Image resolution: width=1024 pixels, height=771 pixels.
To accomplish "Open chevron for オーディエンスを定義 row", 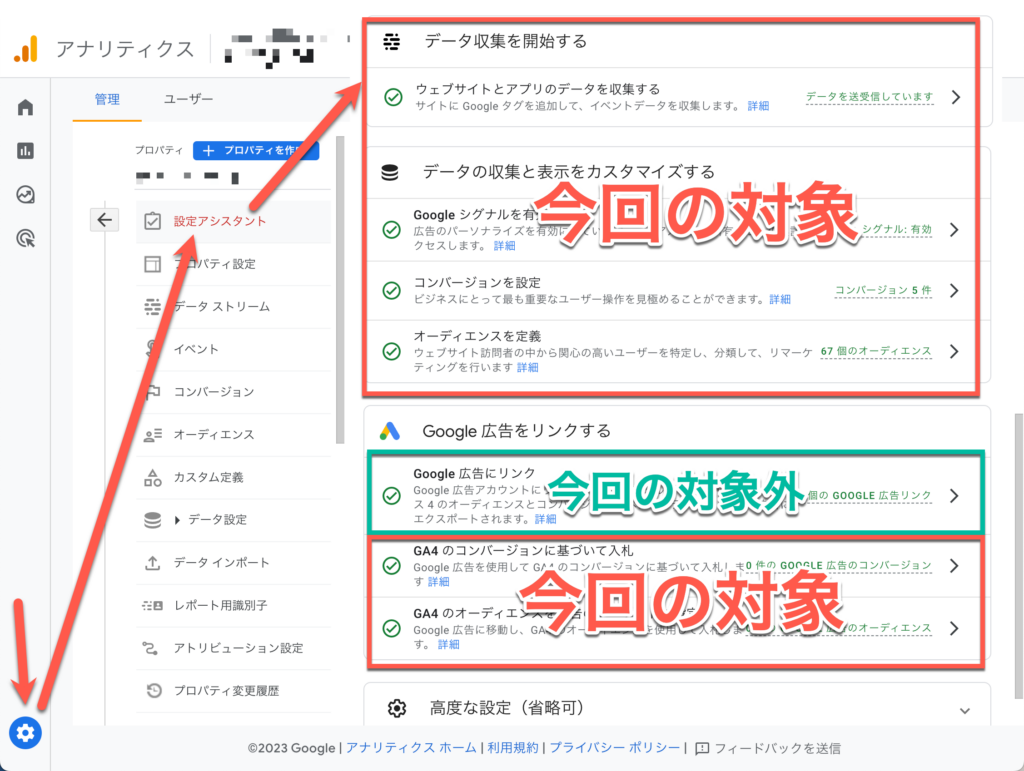I will [954, 351].
